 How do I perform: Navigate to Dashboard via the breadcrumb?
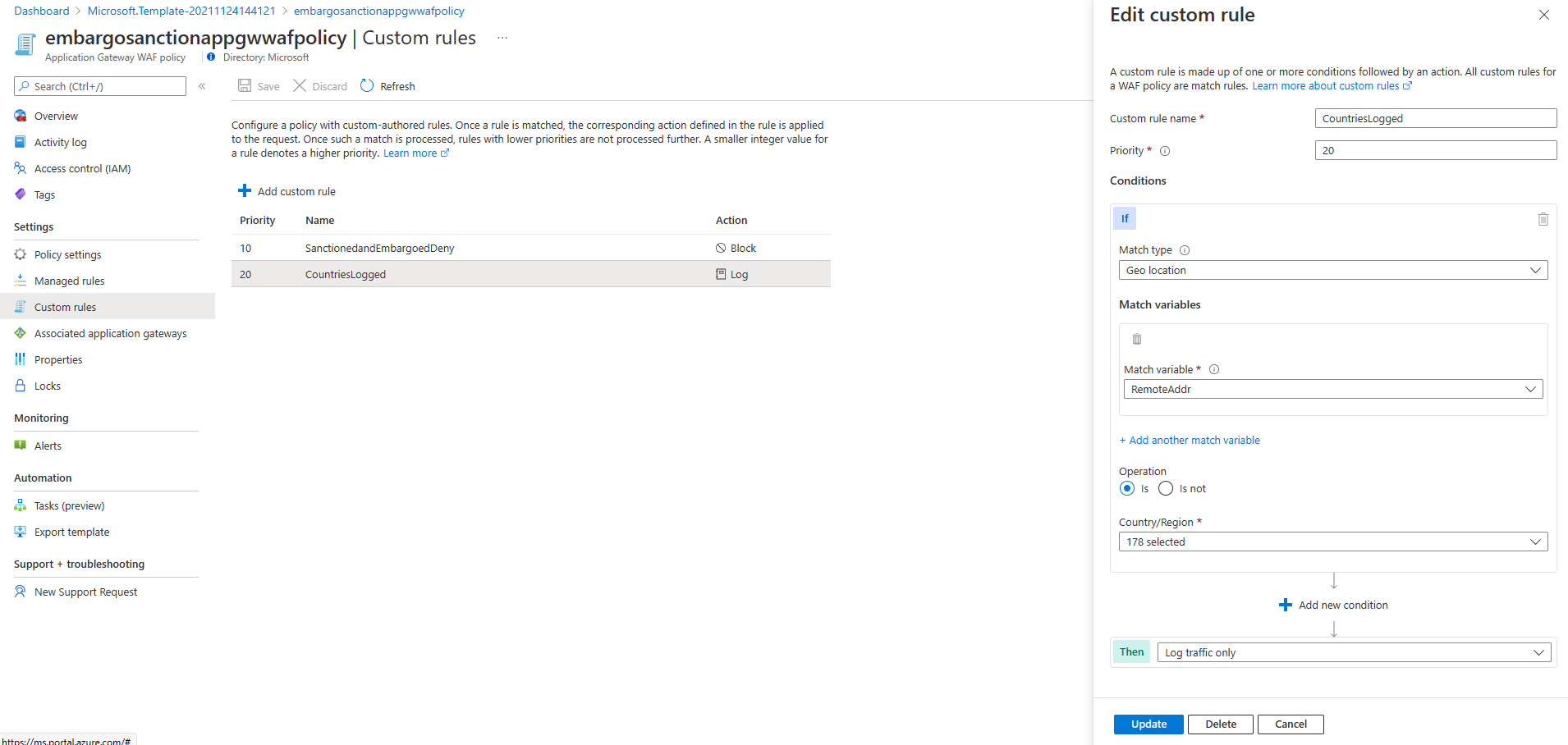click(x=41, y=11)
